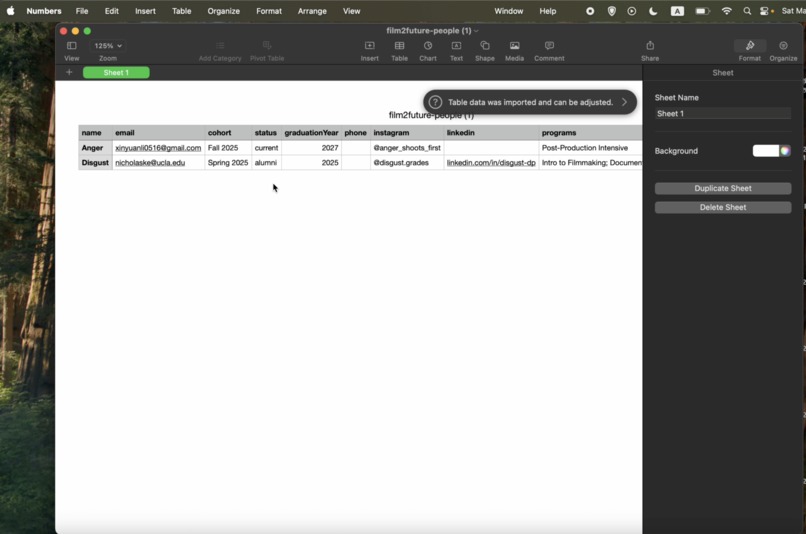Click the battery status icon
806x534 pixels.
pos(702,11)
